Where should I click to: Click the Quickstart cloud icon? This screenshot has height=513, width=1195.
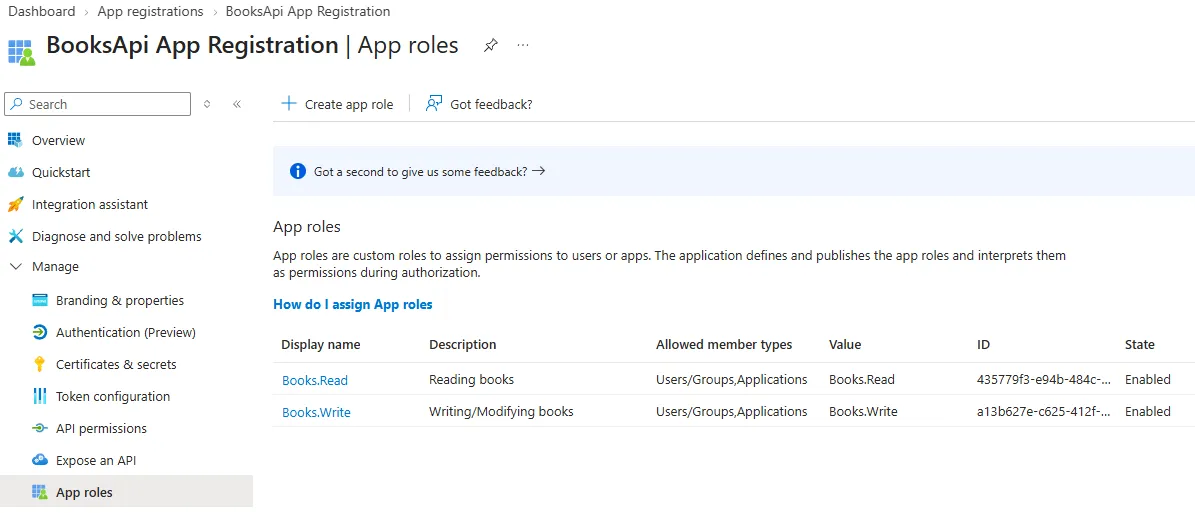[15, 172]
